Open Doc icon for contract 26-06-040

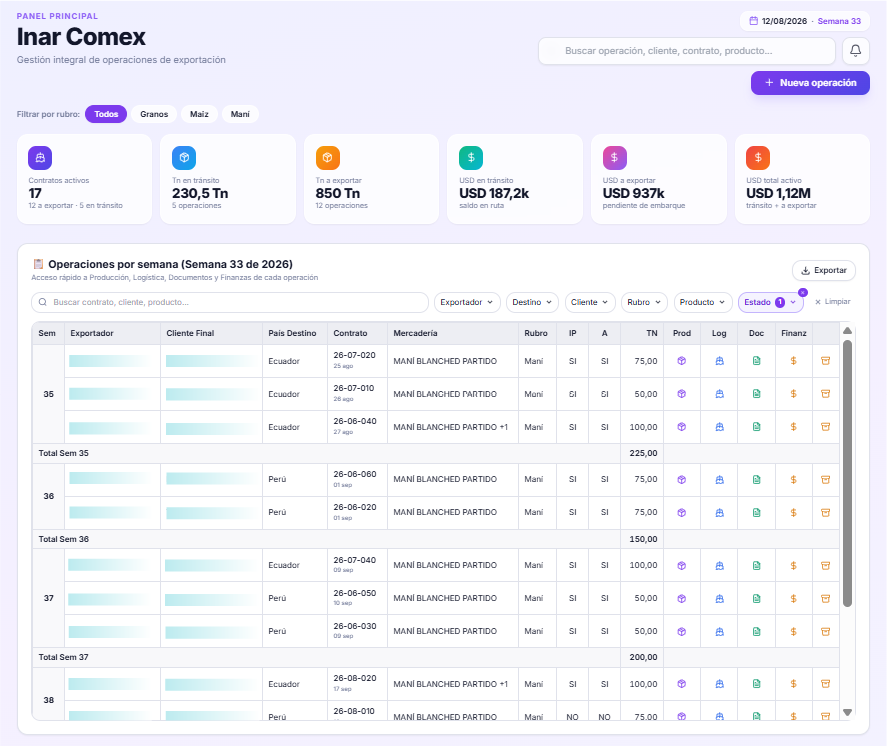coord(756,427)
